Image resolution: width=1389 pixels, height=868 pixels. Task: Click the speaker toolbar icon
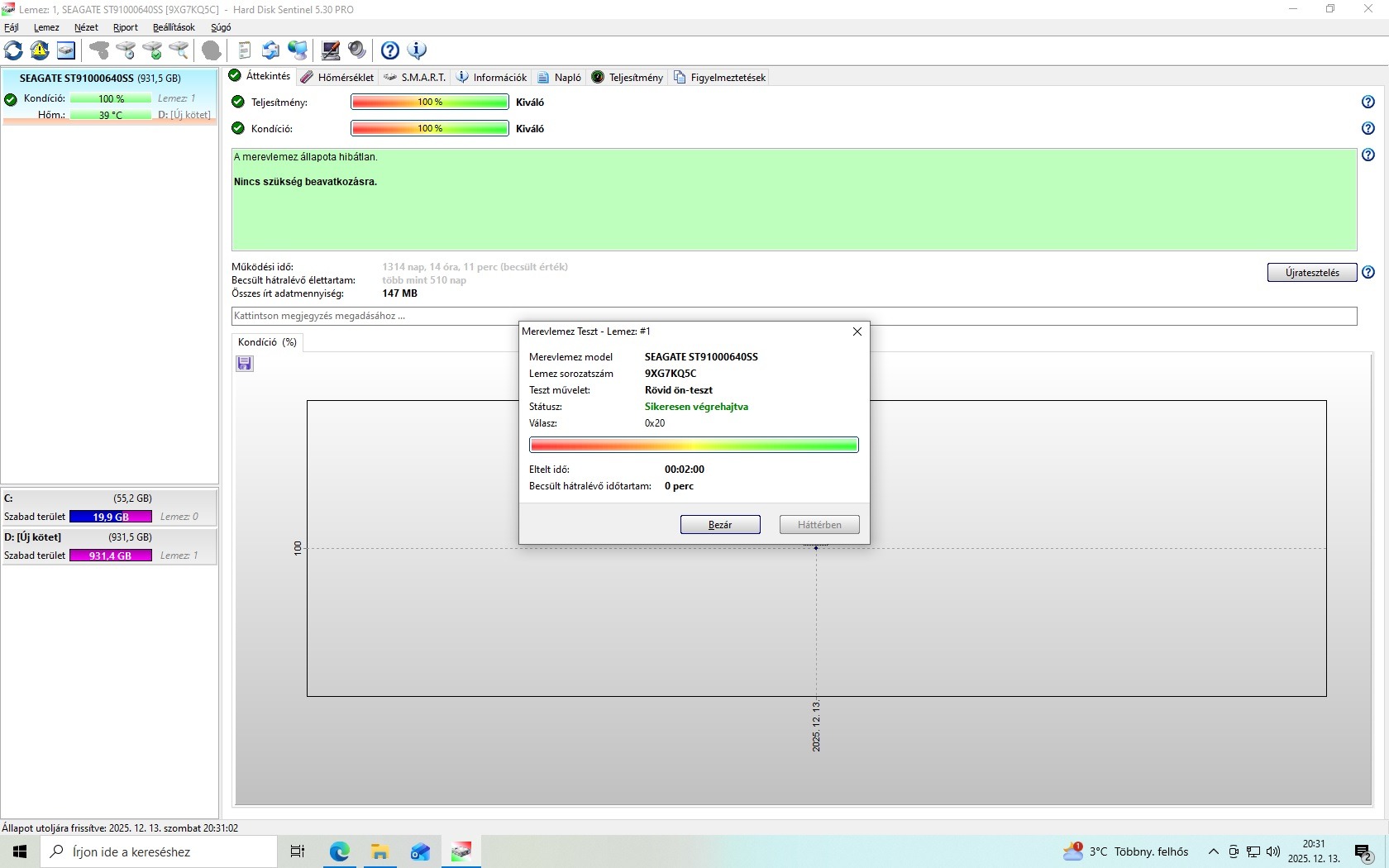tap(357, 50)
